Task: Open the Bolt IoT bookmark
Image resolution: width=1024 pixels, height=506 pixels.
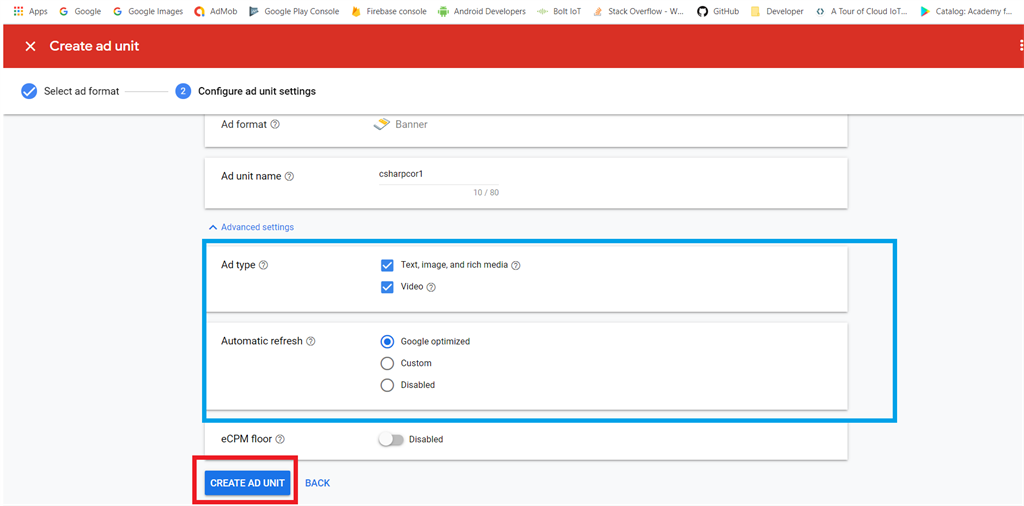Action: tap(559, 11)
